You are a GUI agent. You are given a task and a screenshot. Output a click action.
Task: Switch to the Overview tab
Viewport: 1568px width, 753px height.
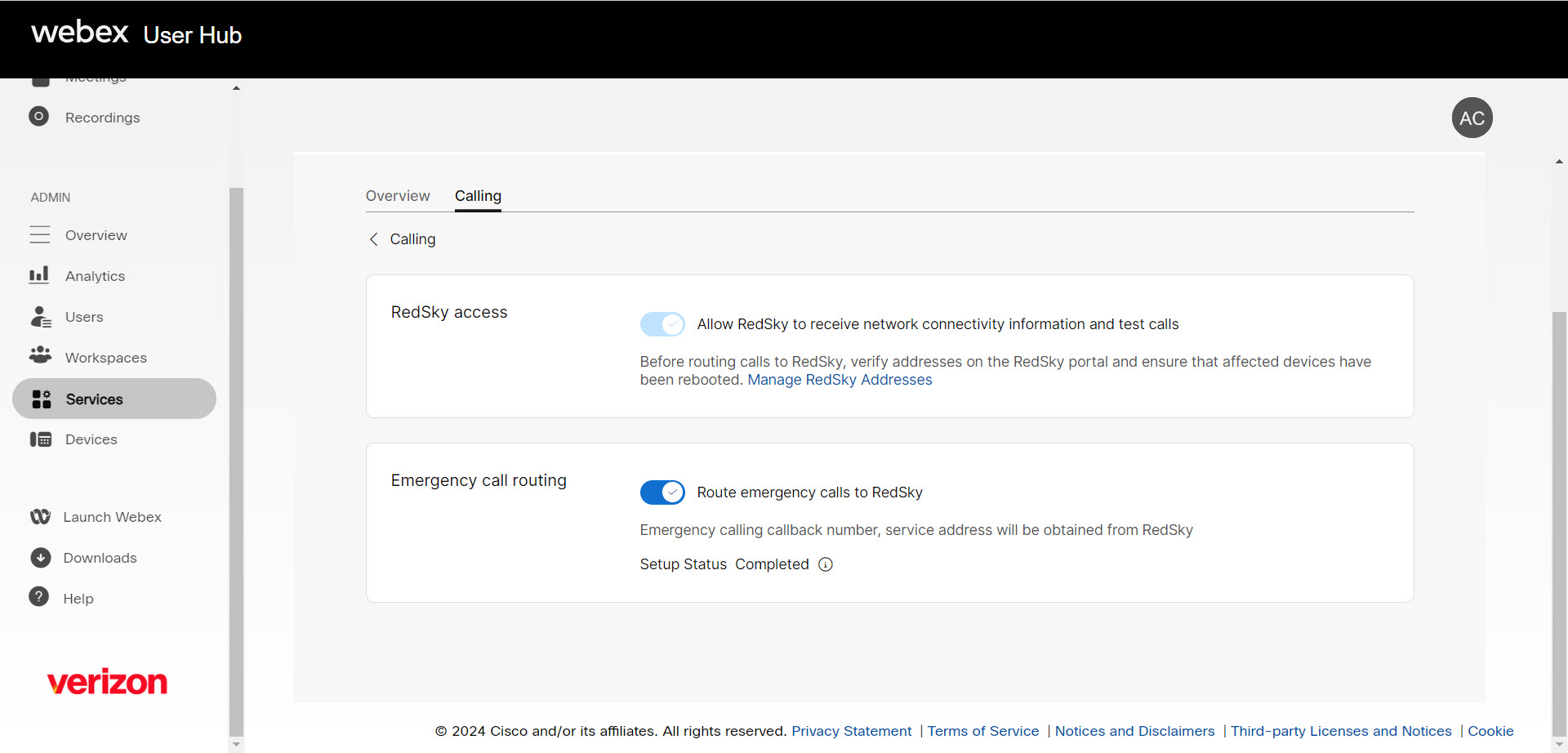click(x=398, y=196)
